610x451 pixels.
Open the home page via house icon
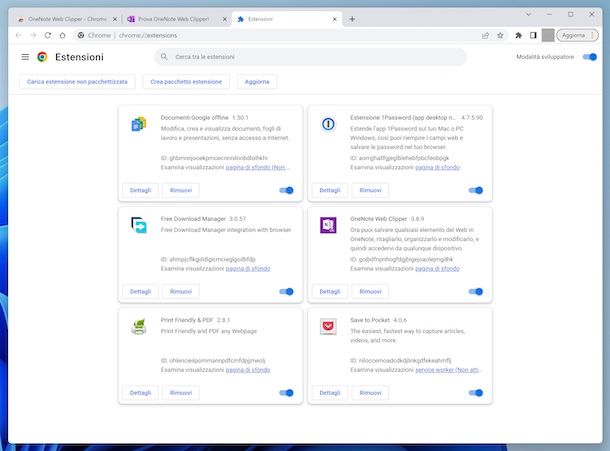coord(63,35)
